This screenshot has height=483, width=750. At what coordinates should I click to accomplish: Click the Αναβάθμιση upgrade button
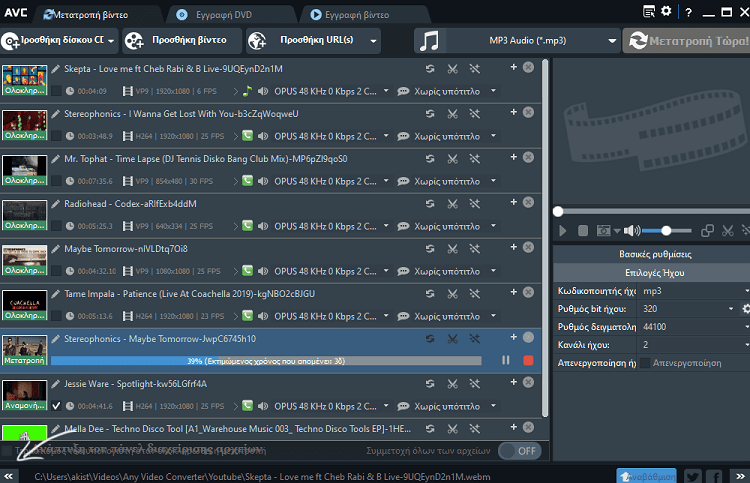coord(646,476)
